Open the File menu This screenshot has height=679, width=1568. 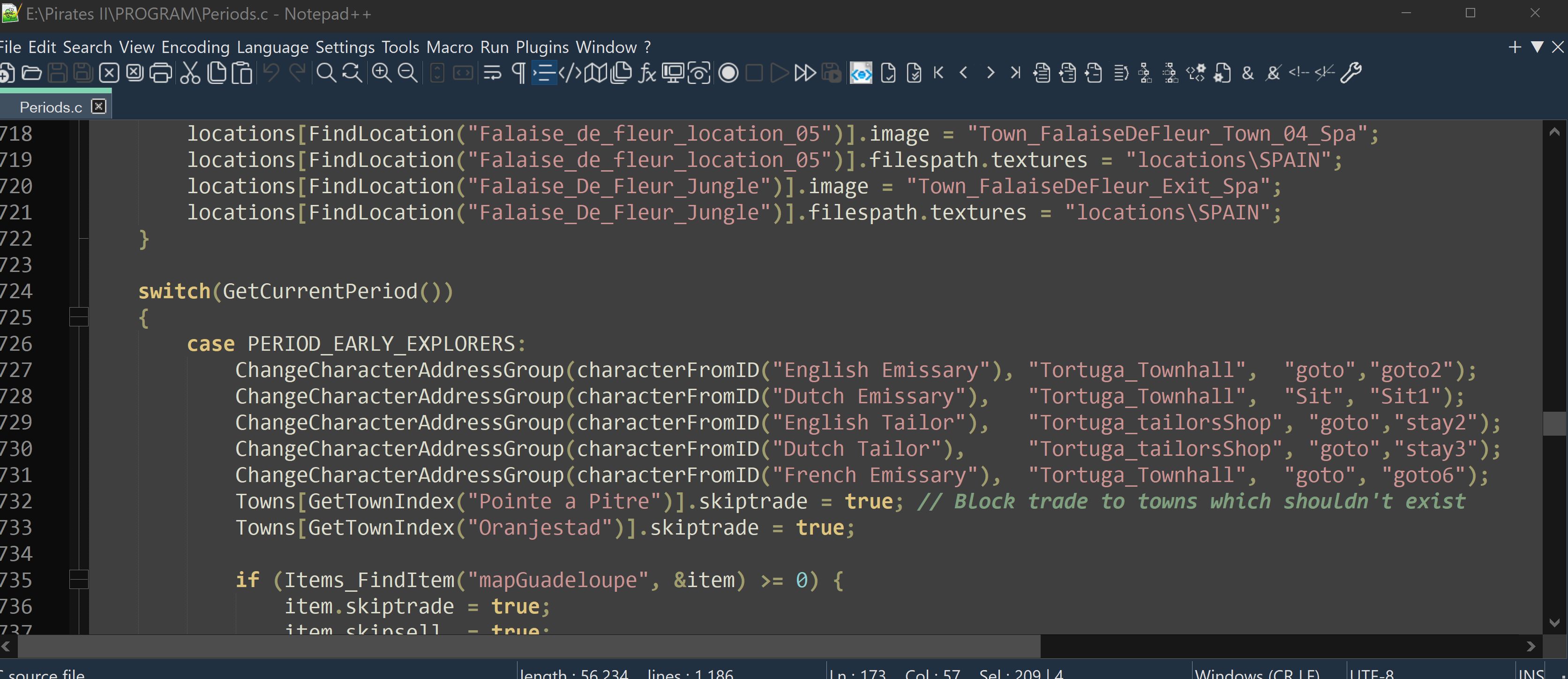[10, 47]
